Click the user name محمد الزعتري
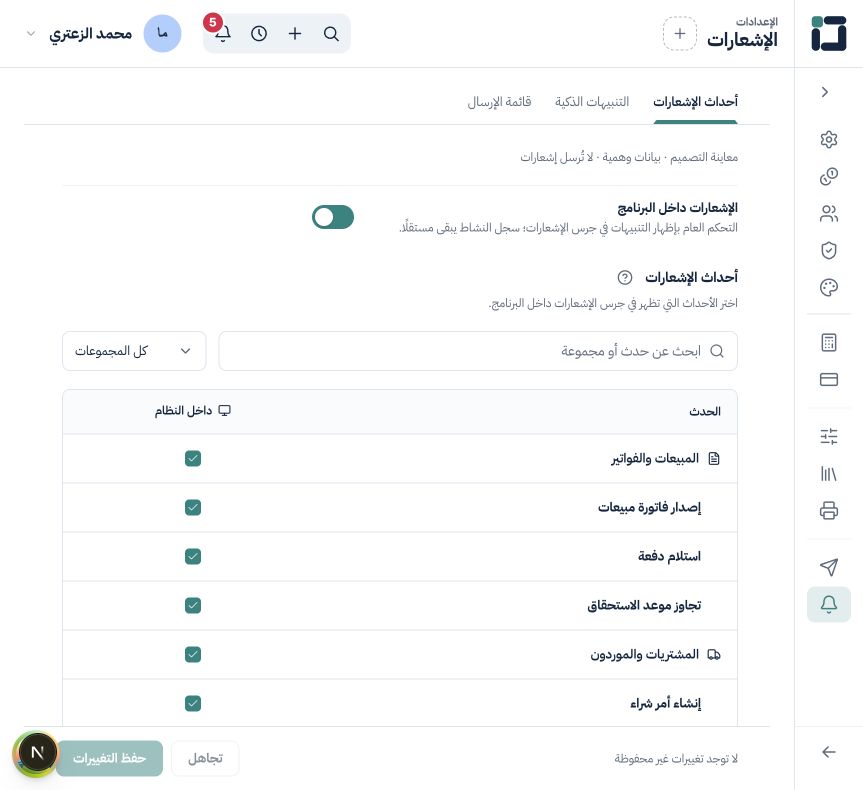The width and height of the screenshot is (863, 790). 91,34
